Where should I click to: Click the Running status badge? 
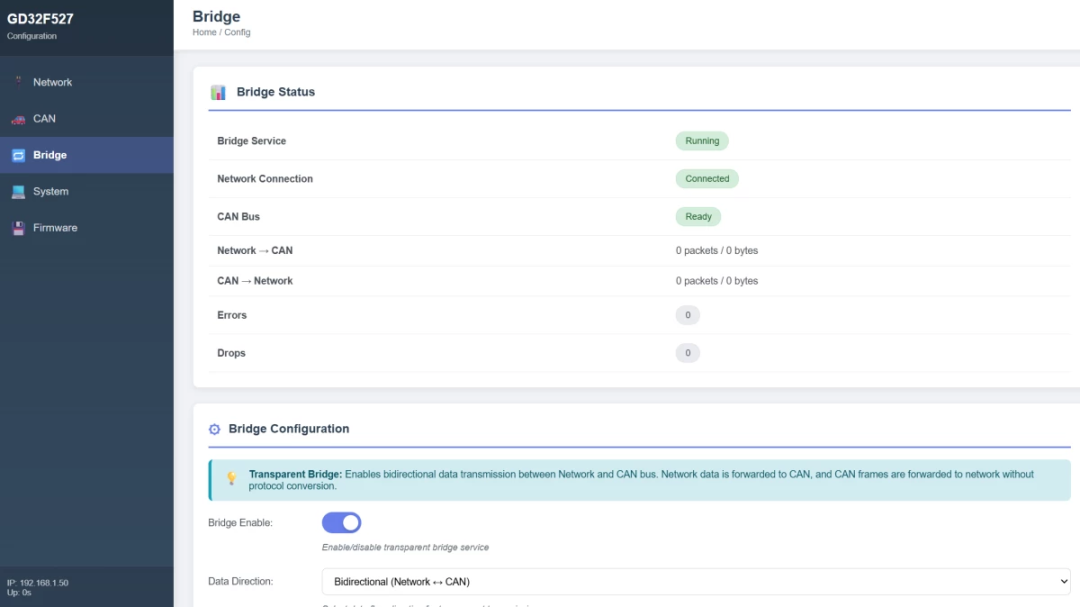point(701,141)
